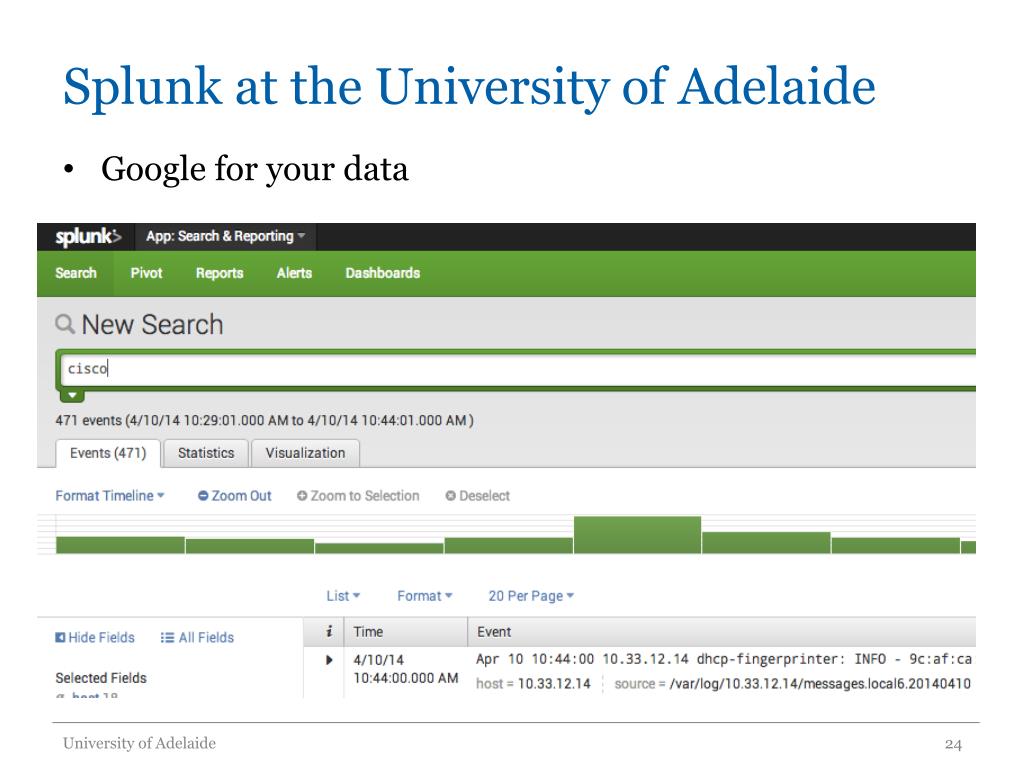Click the search box containing cisco
This screenshot has height=768, width=1024.
pos(519,369)
